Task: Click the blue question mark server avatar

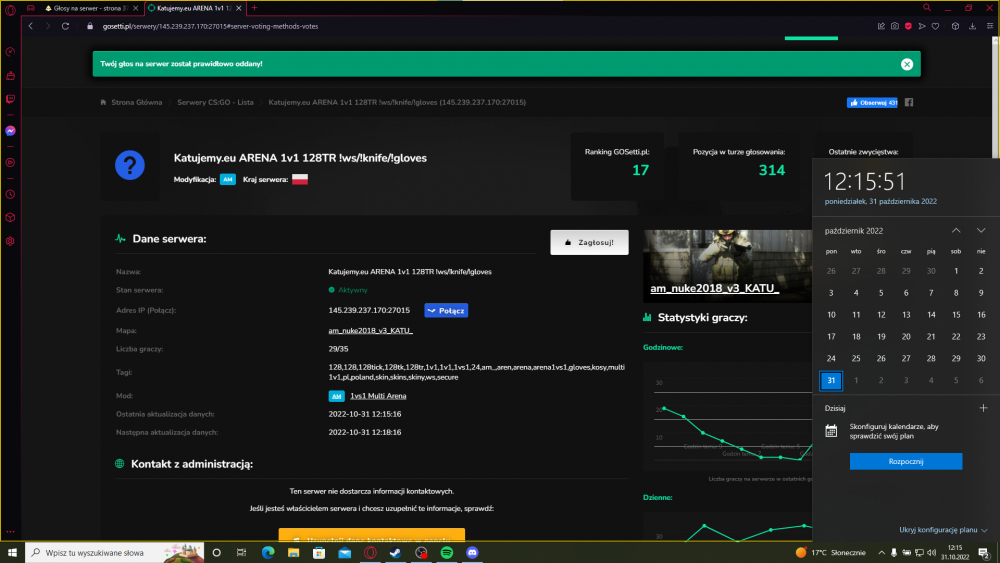Action: pyautogui.click(x=130, y=165)
